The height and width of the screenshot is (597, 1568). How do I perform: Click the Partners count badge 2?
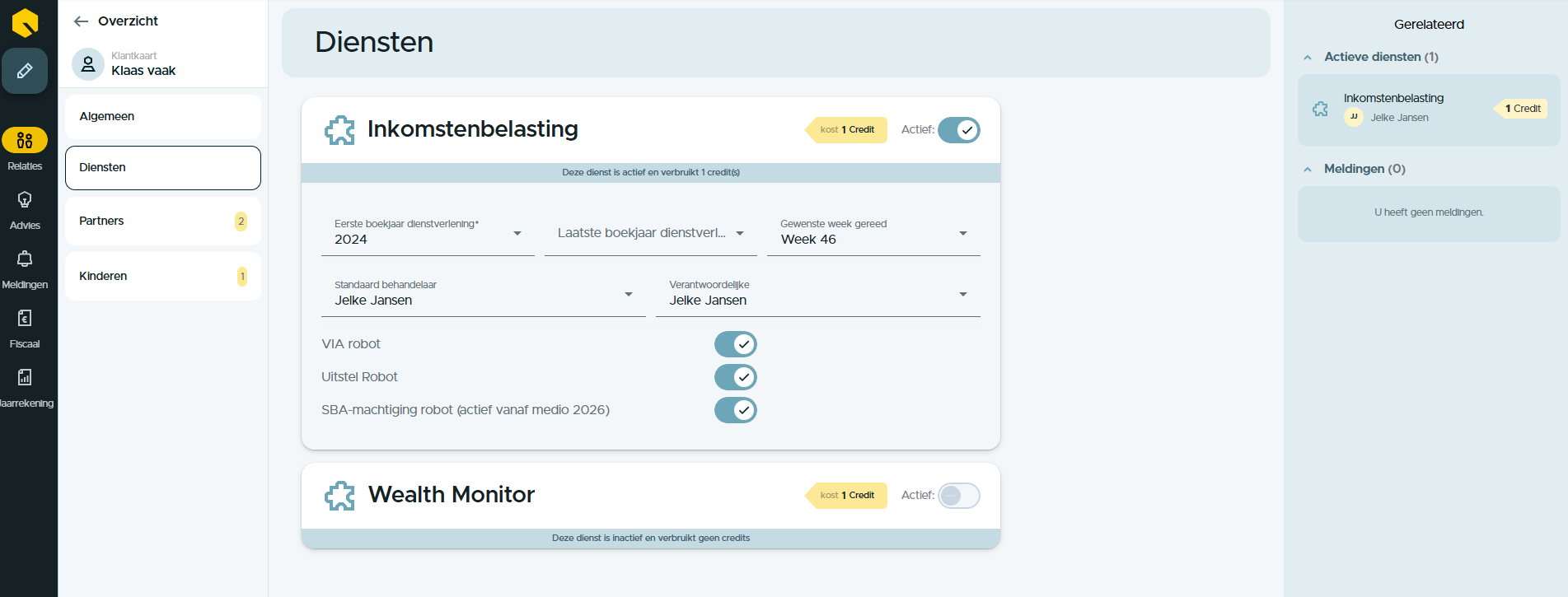(241, 222)
